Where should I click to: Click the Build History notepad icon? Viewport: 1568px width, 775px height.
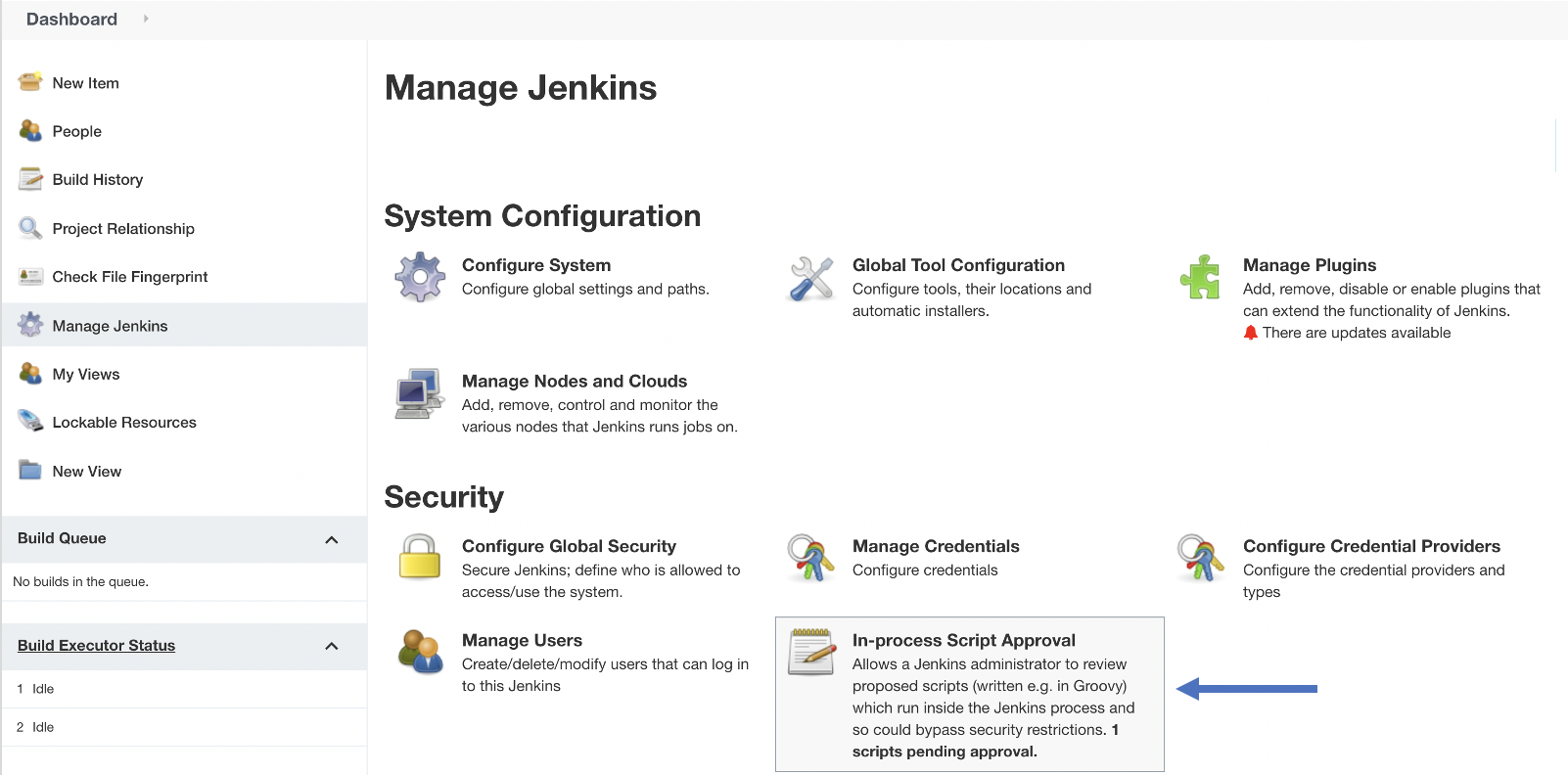(x=30, y=179)
